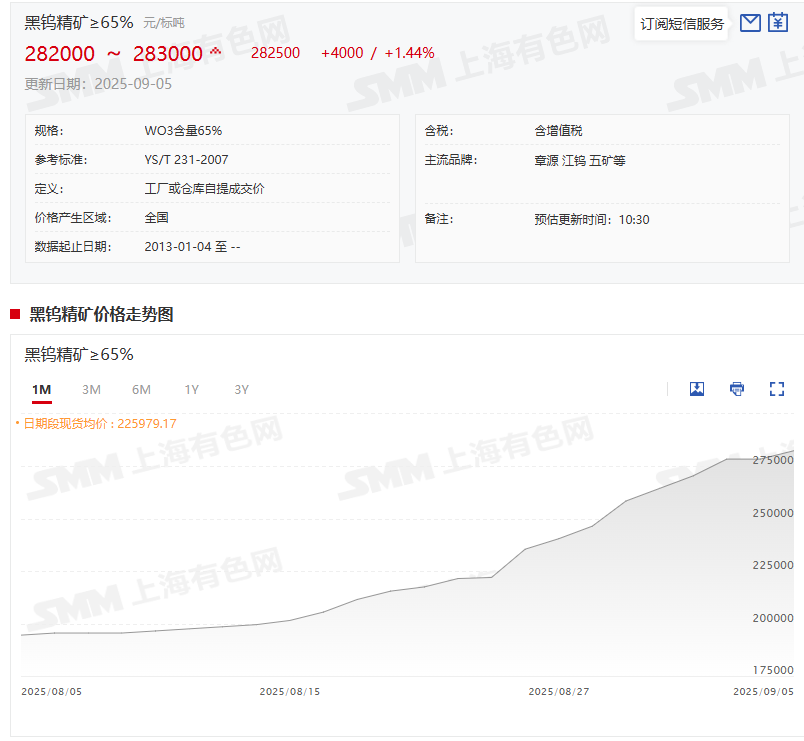This screenshot has width=804, height=741.
Task: Show the 1Y price history
Action: [x=191, y=389]
